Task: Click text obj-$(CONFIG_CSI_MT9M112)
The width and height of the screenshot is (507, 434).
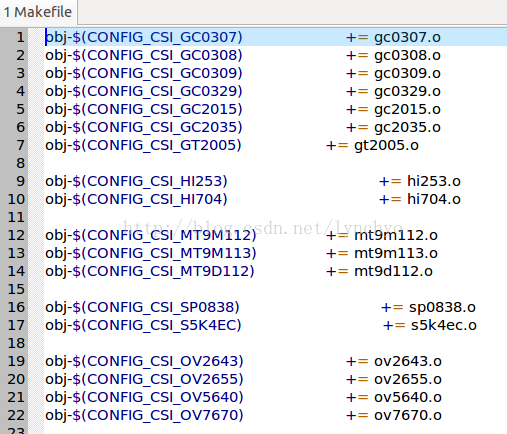Action: coord(151,235)
